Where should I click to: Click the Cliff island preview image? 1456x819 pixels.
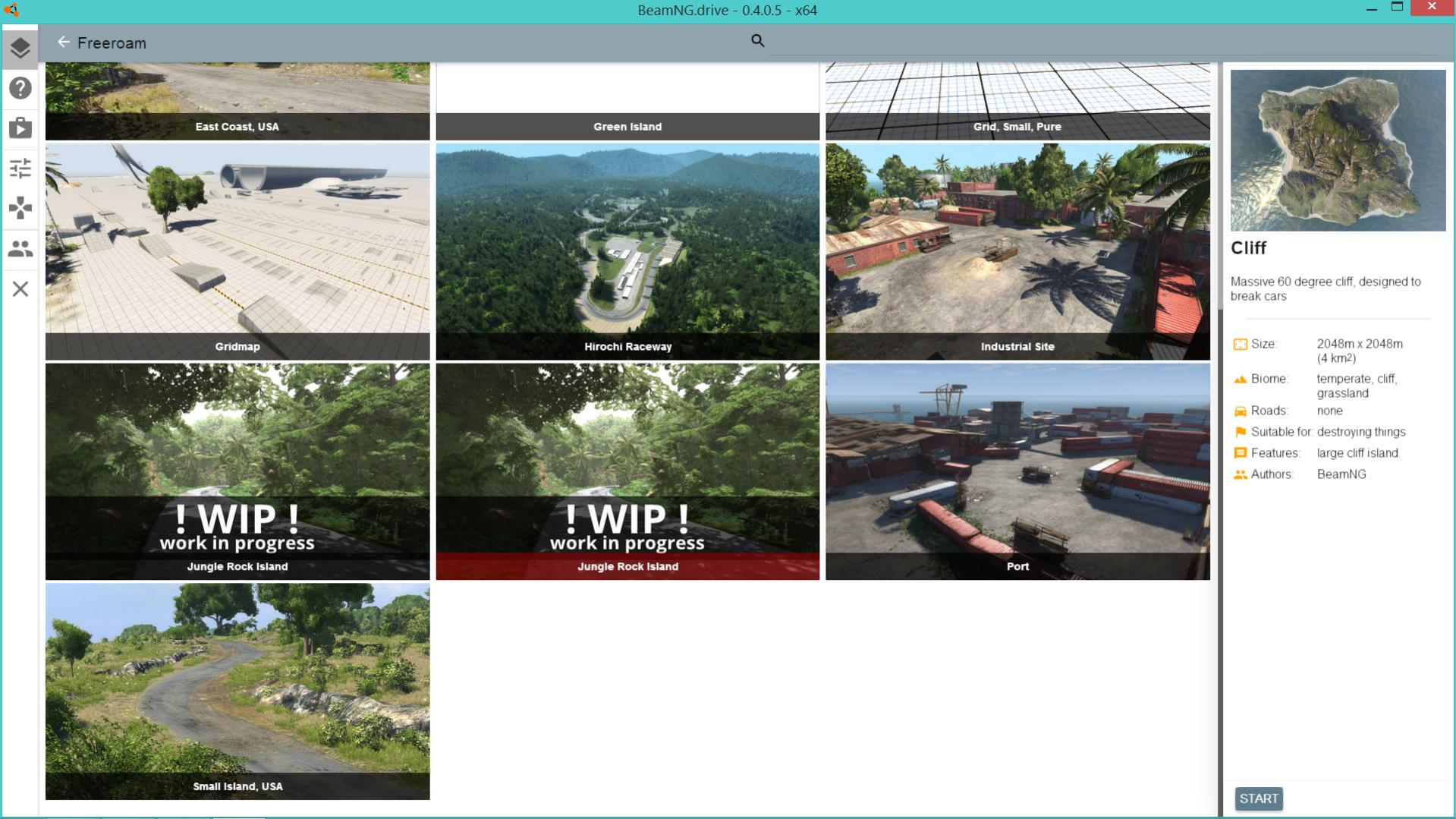click(x=1338, y=150)
